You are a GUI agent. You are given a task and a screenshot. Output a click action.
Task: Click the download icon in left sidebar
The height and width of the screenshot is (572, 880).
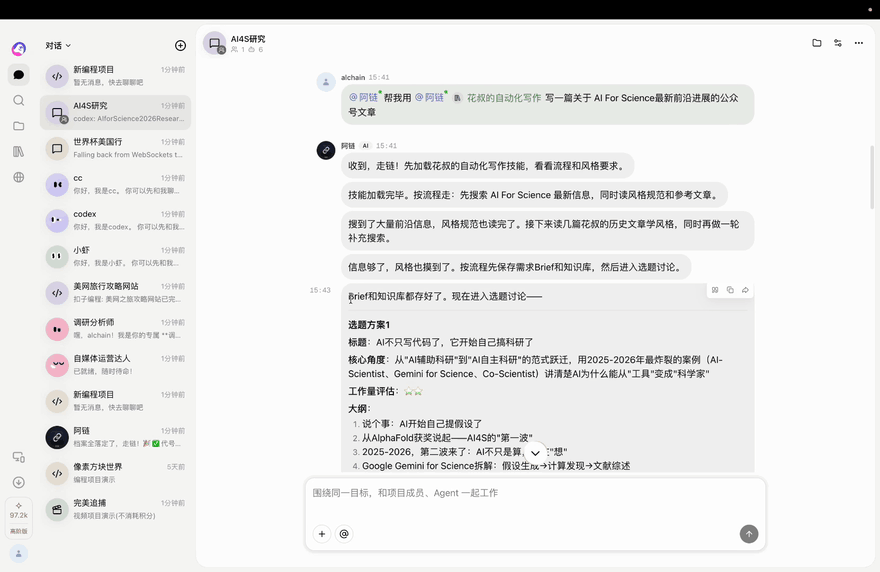point(19,482)
